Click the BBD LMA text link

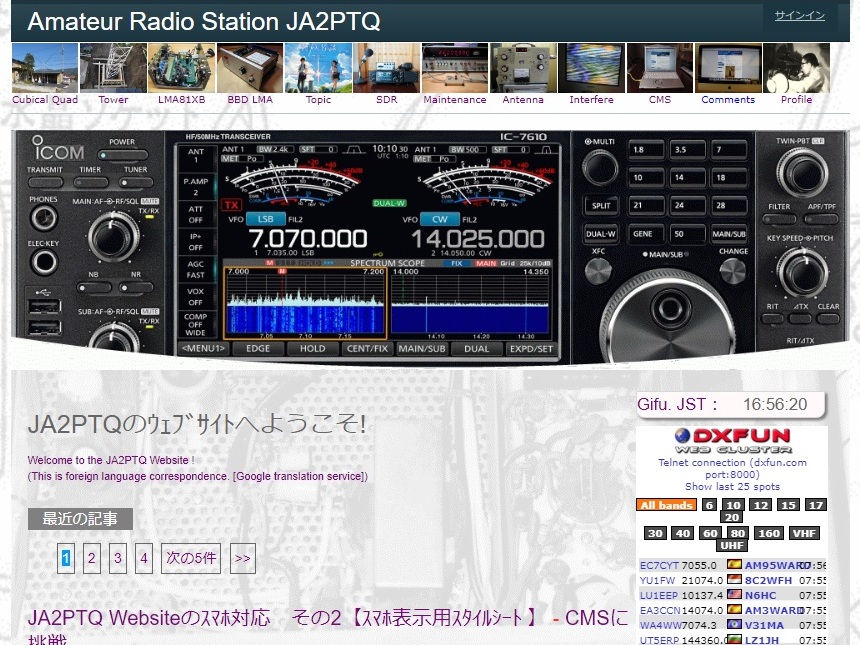pos(250,100)
